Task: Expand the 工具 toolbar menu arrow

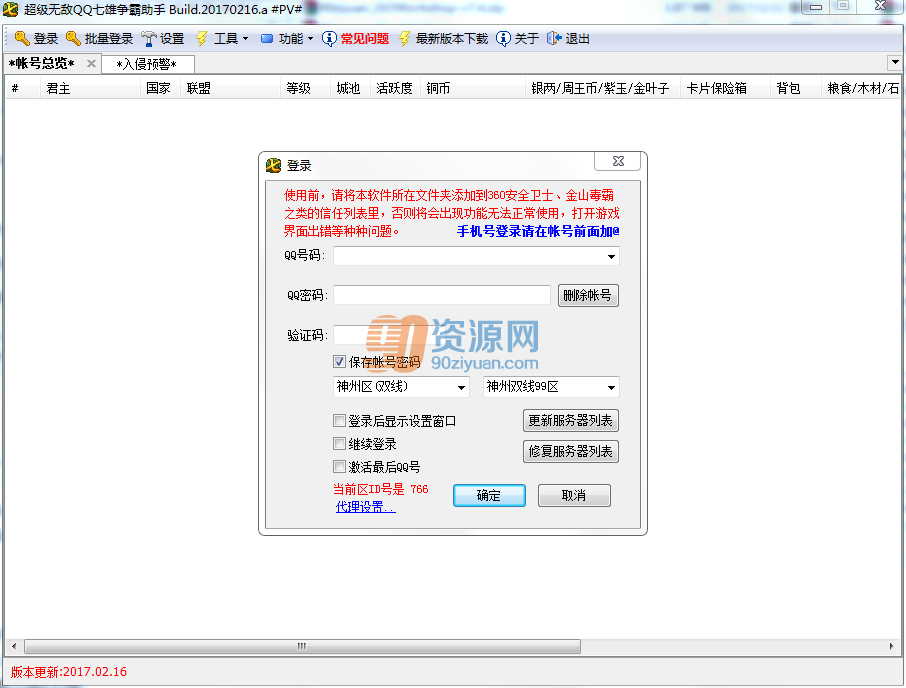Action: pyautogui.click(x=246, y=39)
